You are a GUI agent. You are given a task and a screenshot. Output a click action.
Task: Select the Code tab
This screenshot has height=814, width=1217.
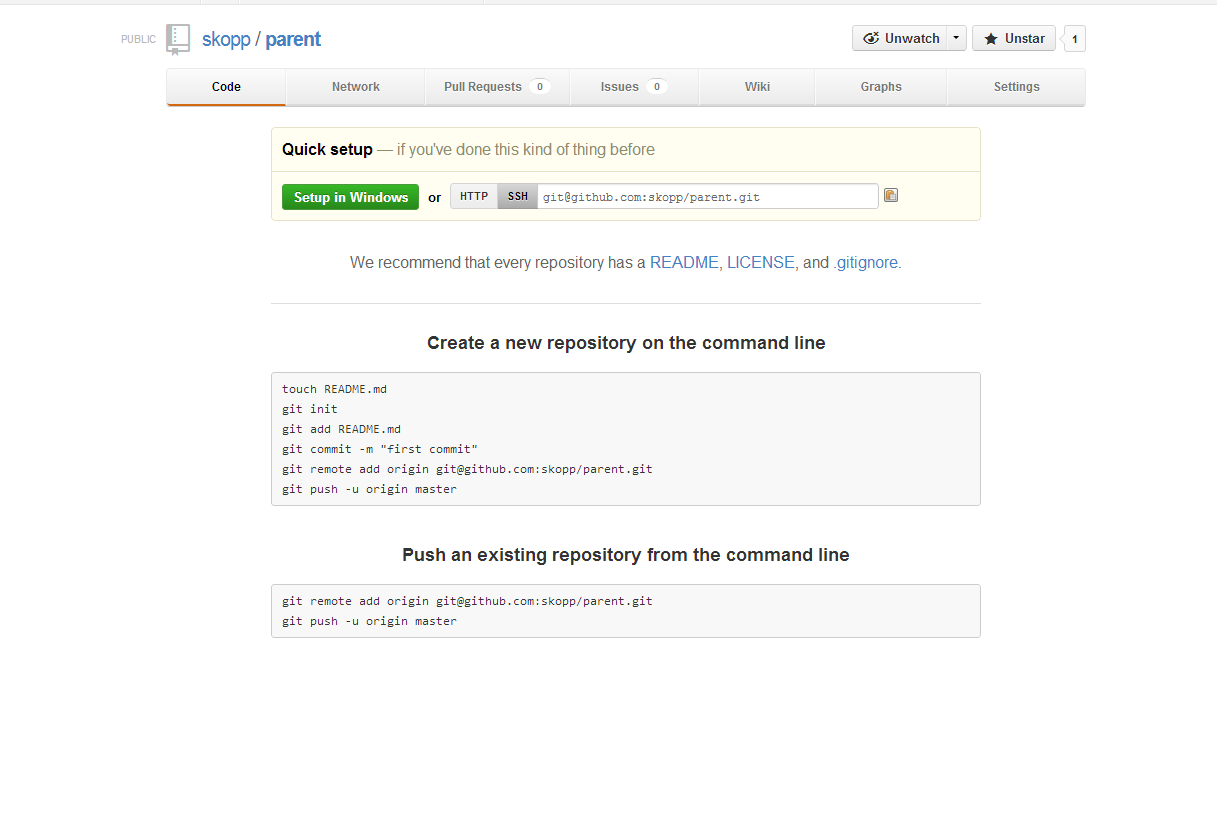click(226, 87)
